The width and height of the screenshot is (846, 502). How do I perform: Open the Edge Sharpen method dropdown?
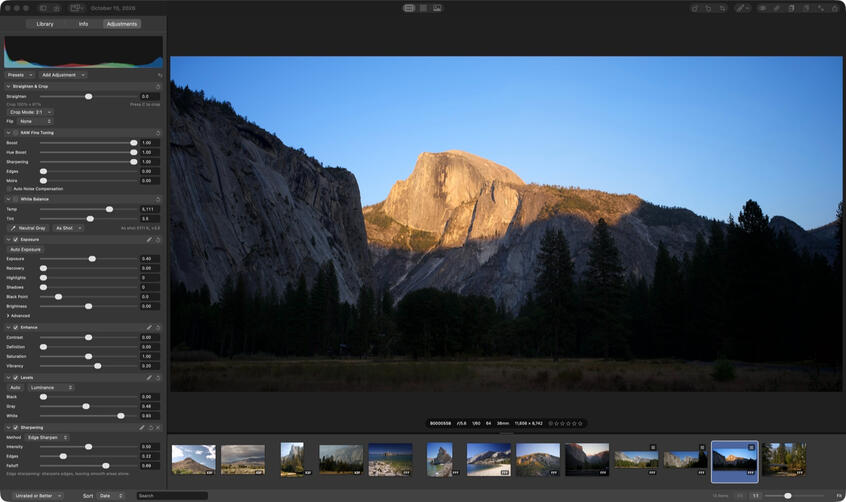[47, 437]
